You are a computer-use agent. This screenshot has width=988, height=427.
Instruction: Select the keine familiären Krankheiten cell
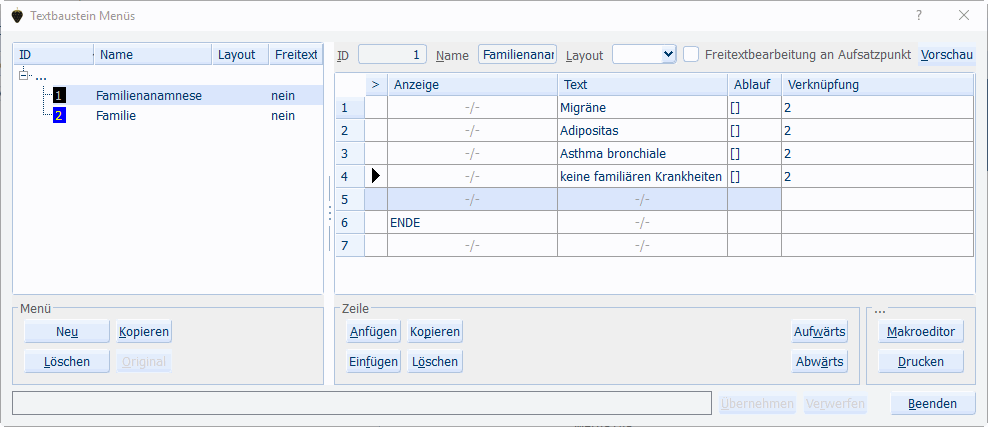coord(643,176)
